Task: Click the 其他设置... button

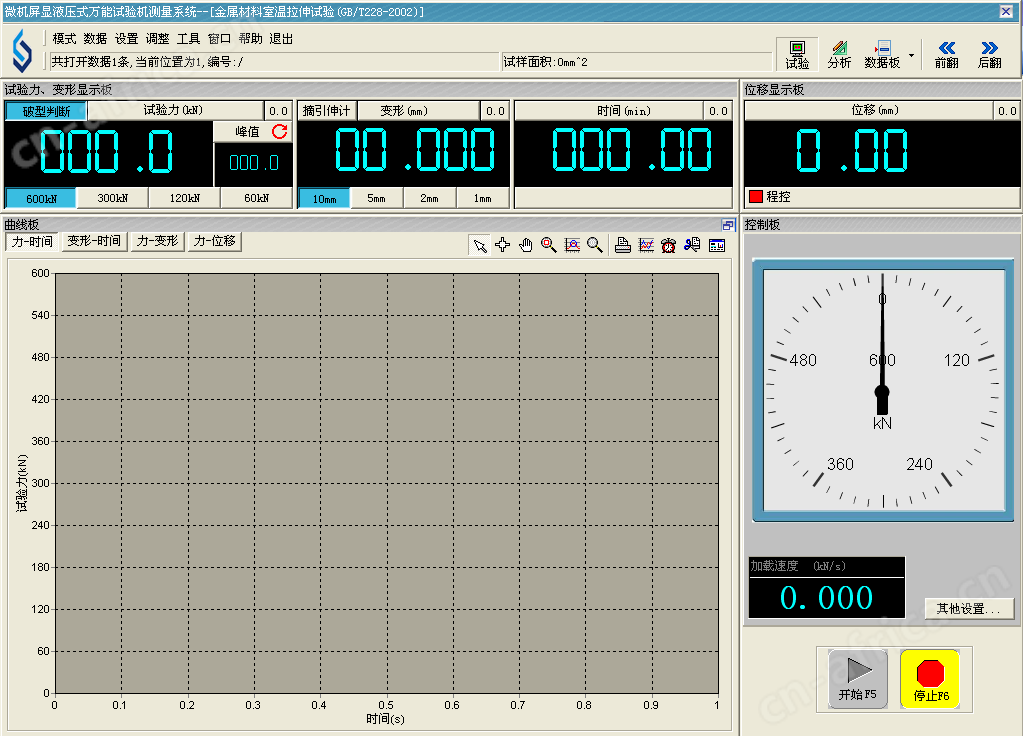Action: (x=968, y=608)
